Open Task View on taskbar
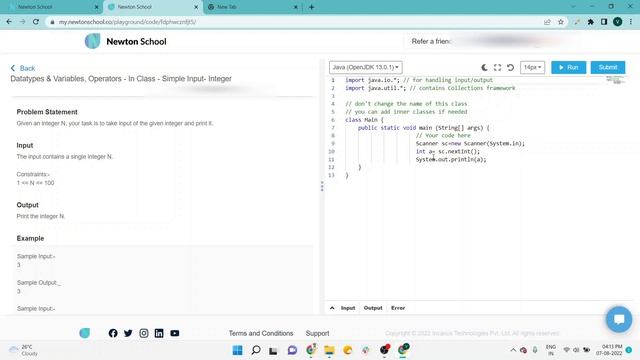The height and width of the screenshot is (360, 640). tap(273, 350)
